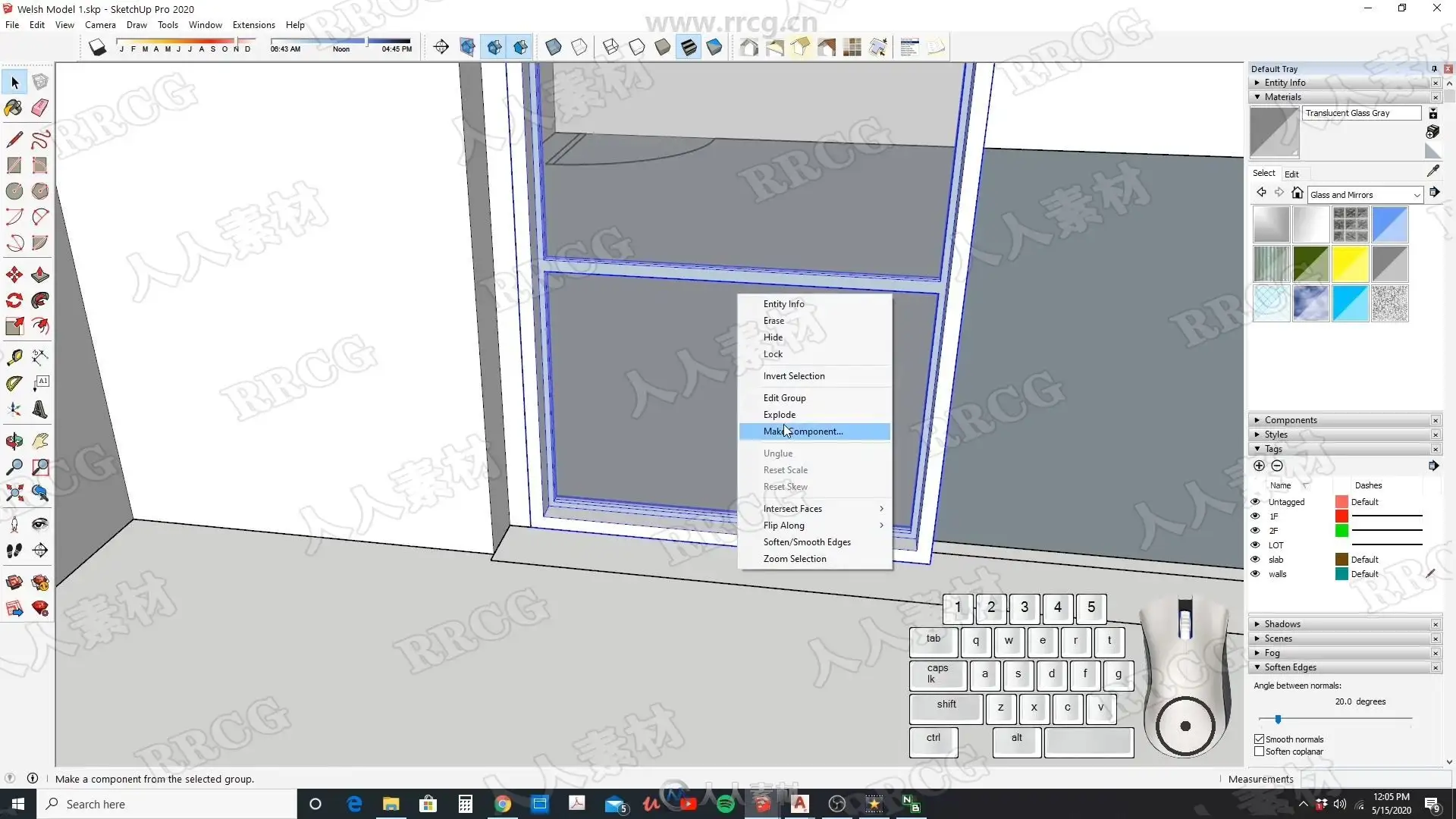Hide the walls tag using eye icon
1456x819 pixels.
point(1255,574)
